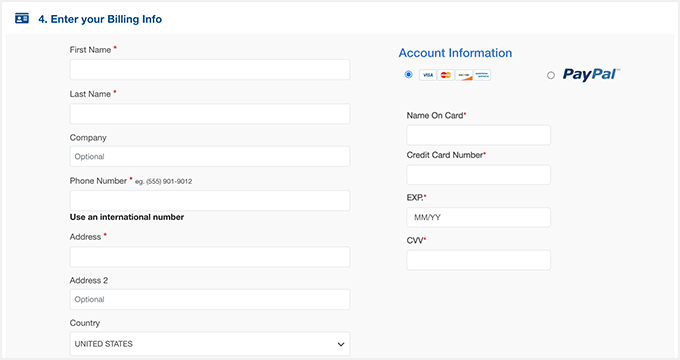680x360 pixels.
Task: Select the PayPal payment radio button
Action: [551, 75]
